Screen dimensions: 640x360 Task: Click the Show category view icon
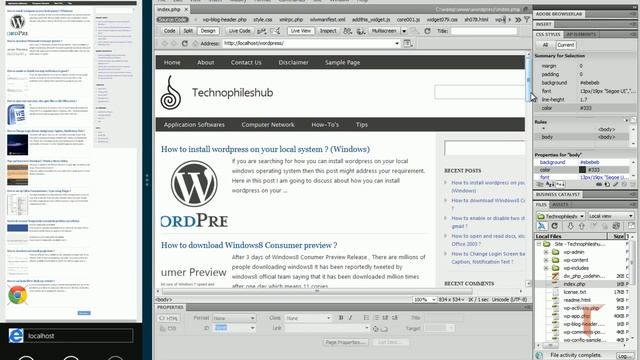click(540, 185)
